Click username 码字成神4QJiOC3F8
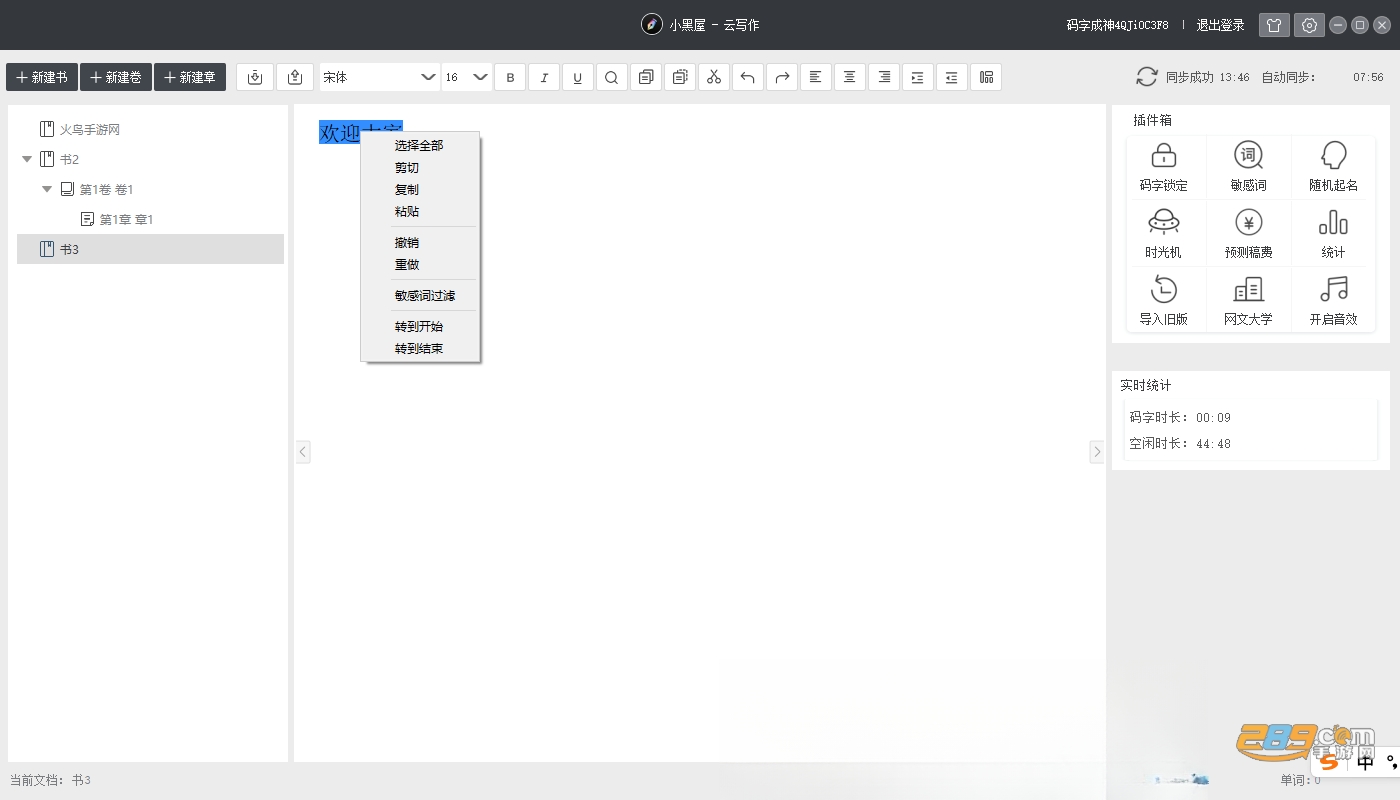1400x800 pixels. pyautogui.click(x=1117, y=25)
